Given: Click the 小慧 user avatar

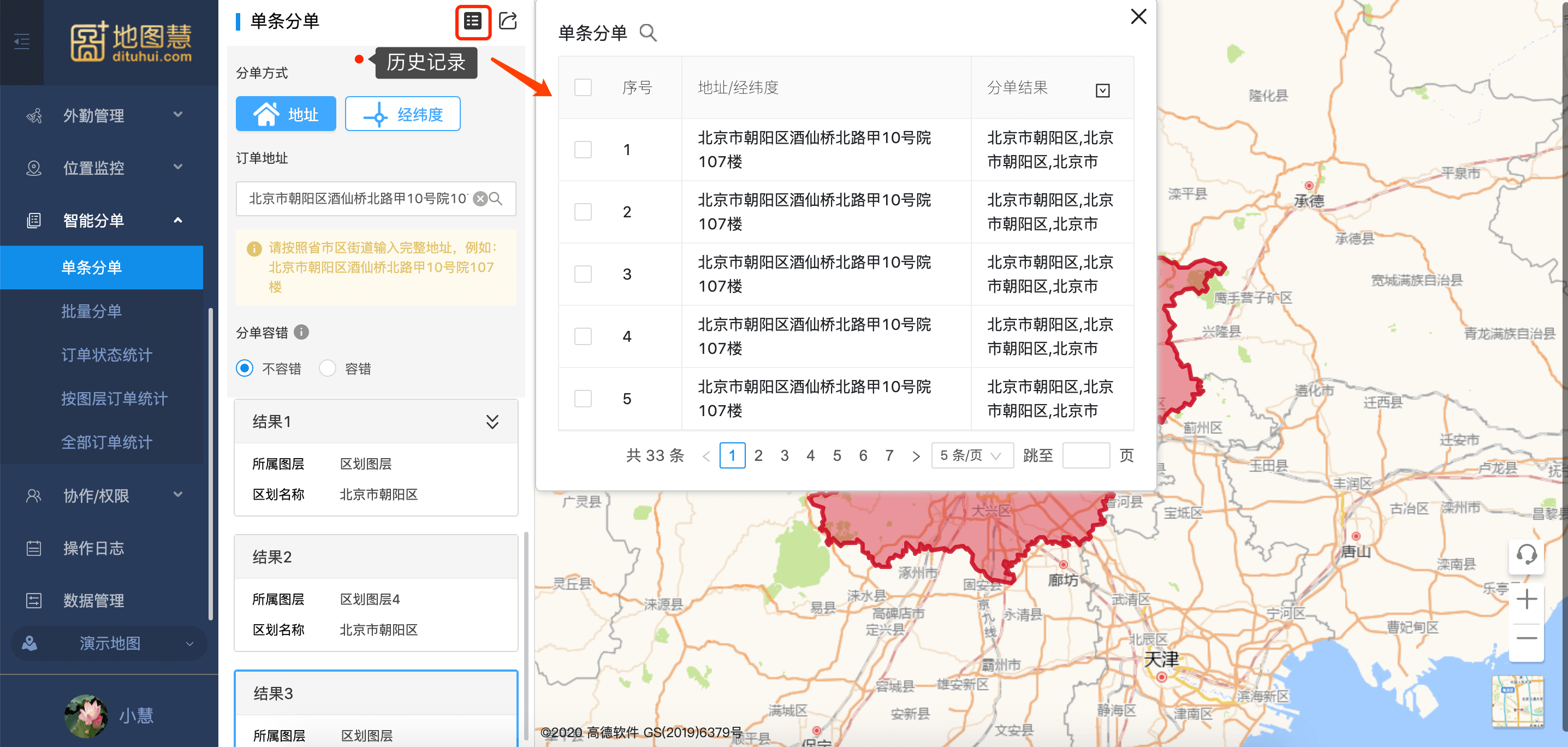Looking at the screenshot, I should (x=86, y=716).
